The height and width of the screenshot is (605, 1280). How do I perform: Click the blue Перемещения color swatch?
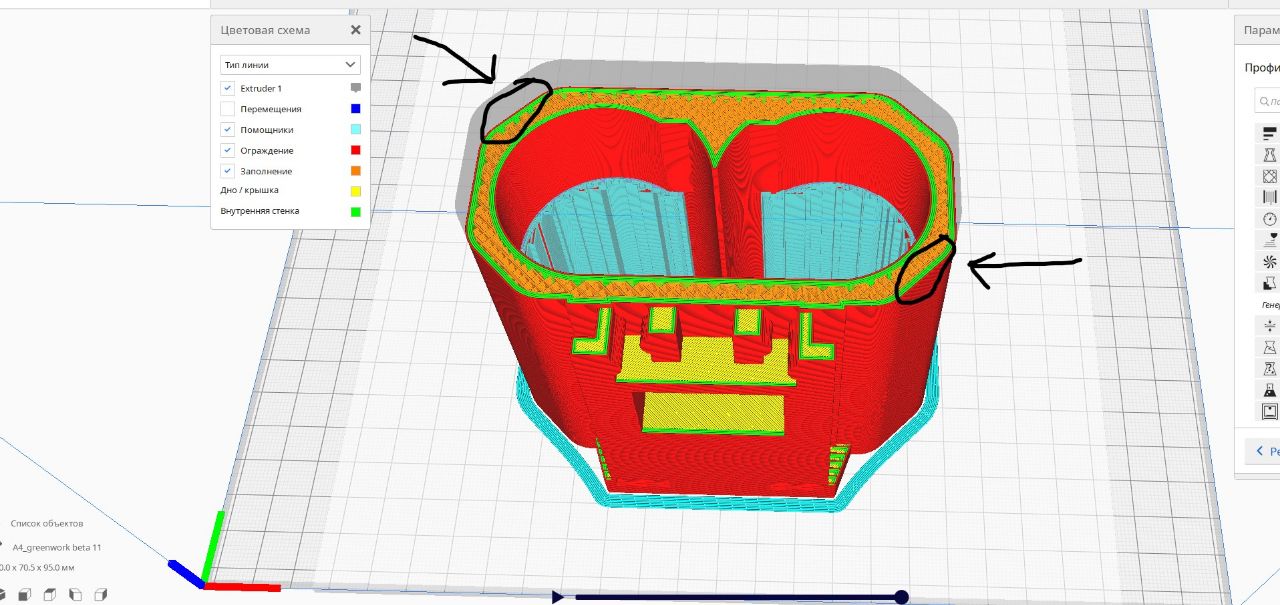[x=355, y=109]
